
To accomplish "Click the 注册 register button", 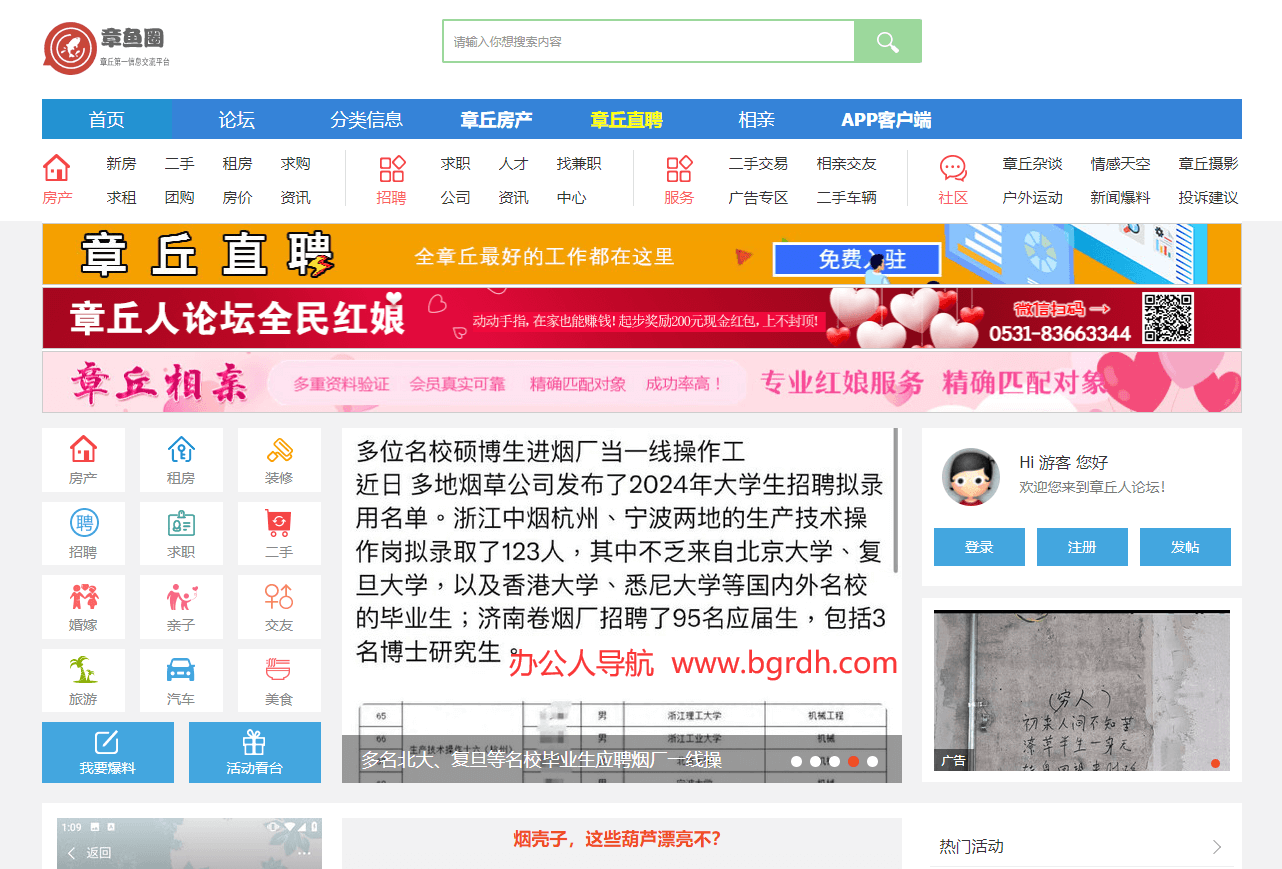I will [x=1082, y=547].
